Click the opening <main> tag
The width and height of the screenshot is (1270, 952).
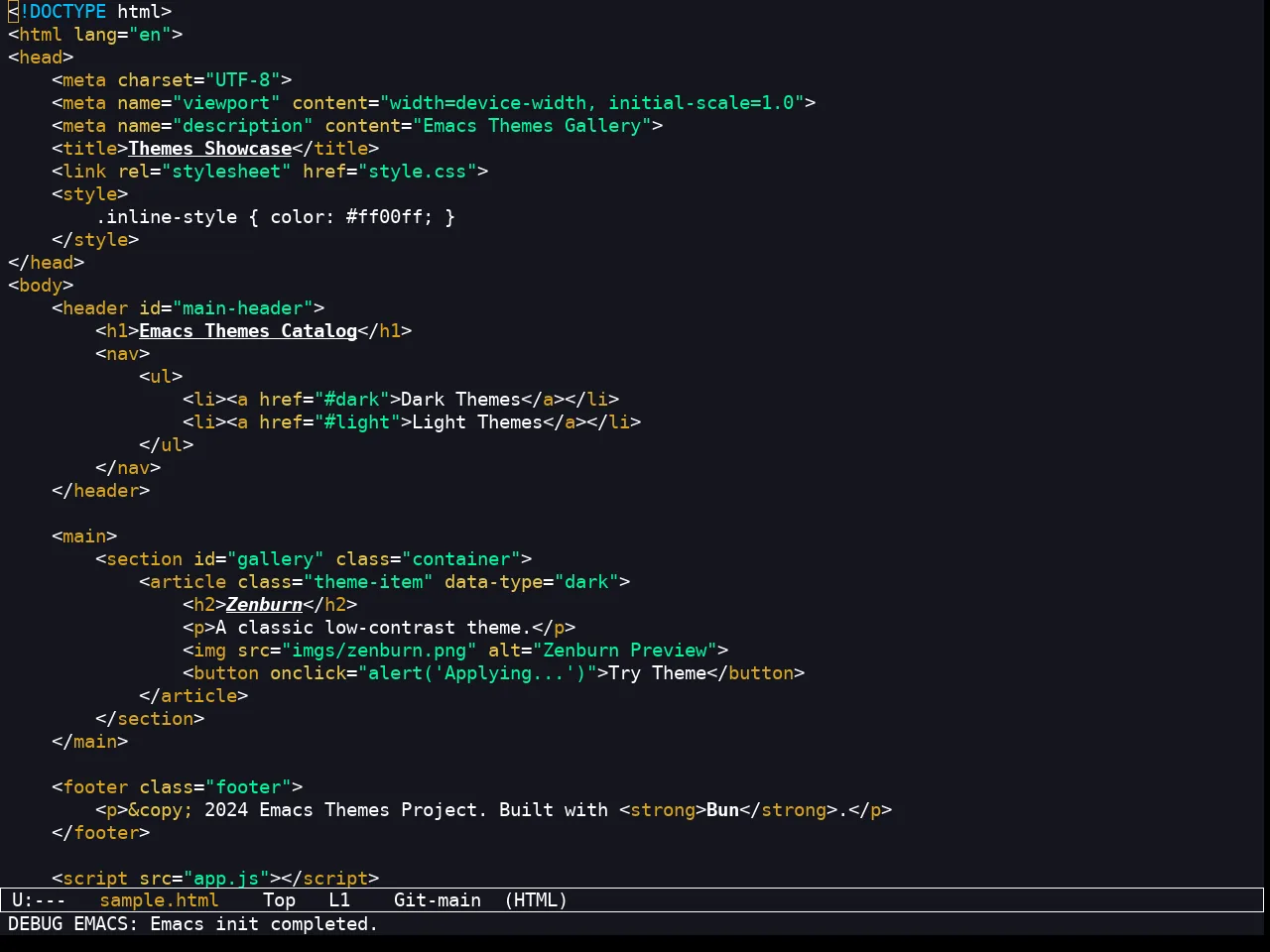[84, 536]
